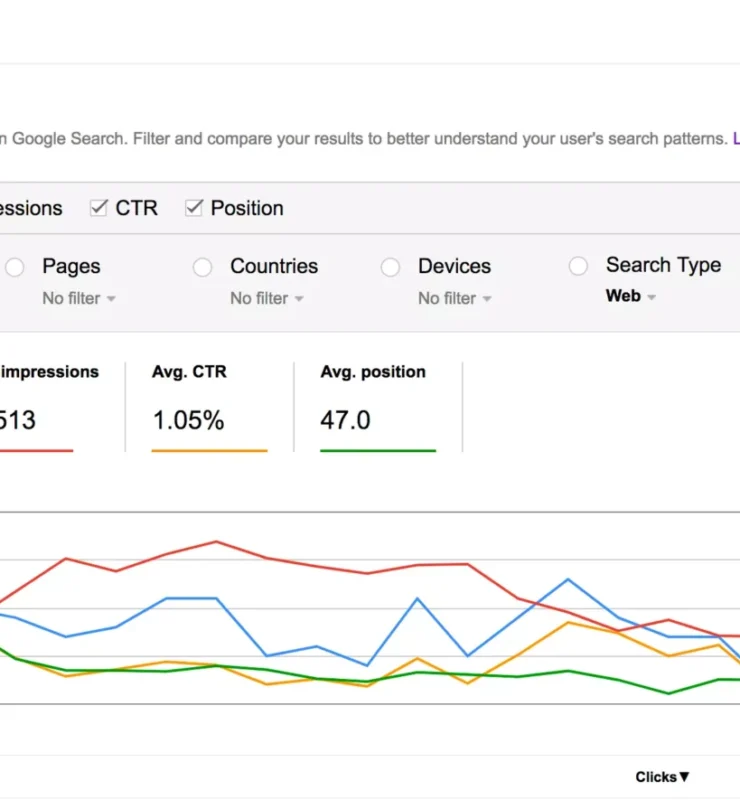Click the red line under impressions

36,451
